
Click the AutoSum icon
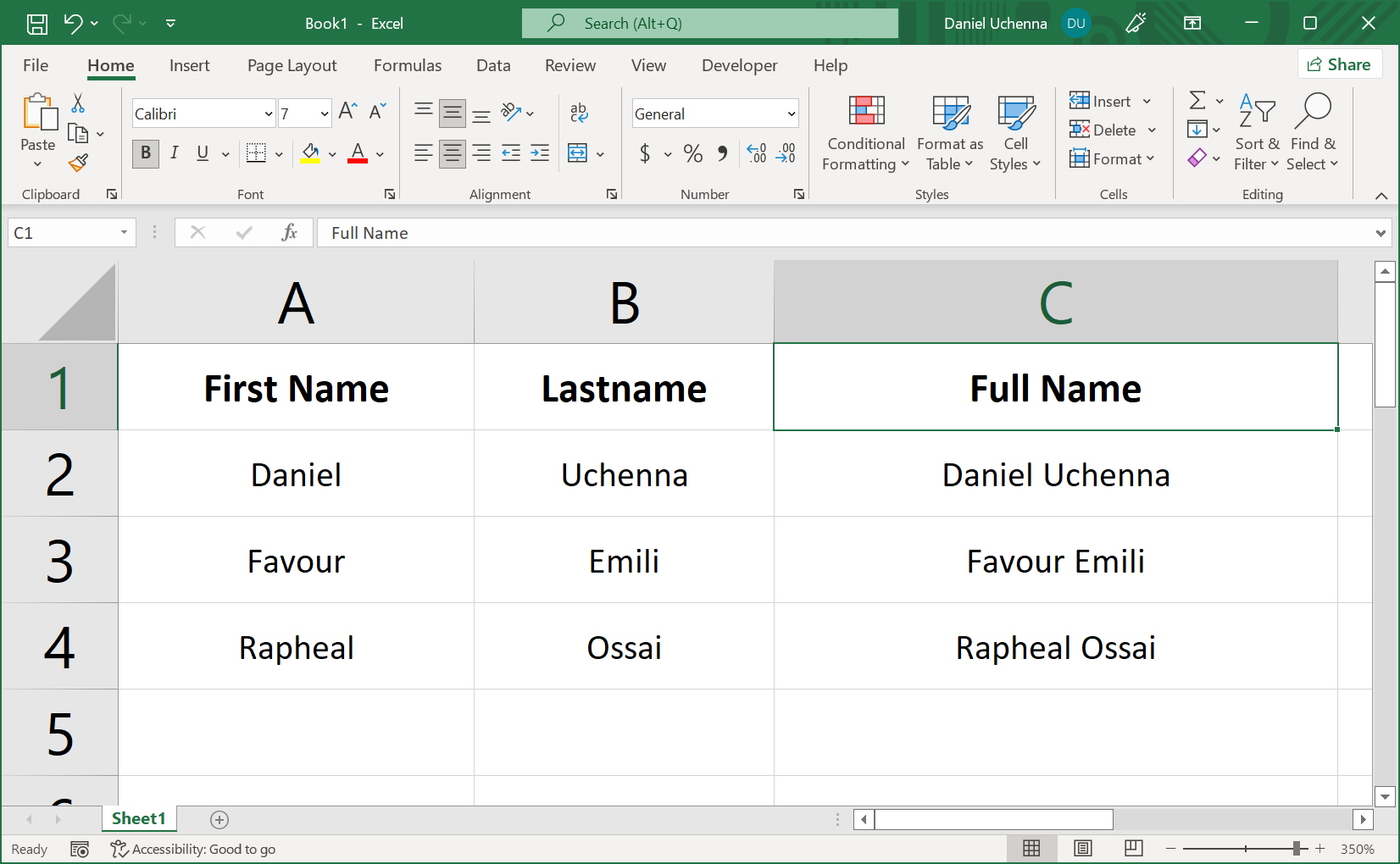coord(1198,100)
